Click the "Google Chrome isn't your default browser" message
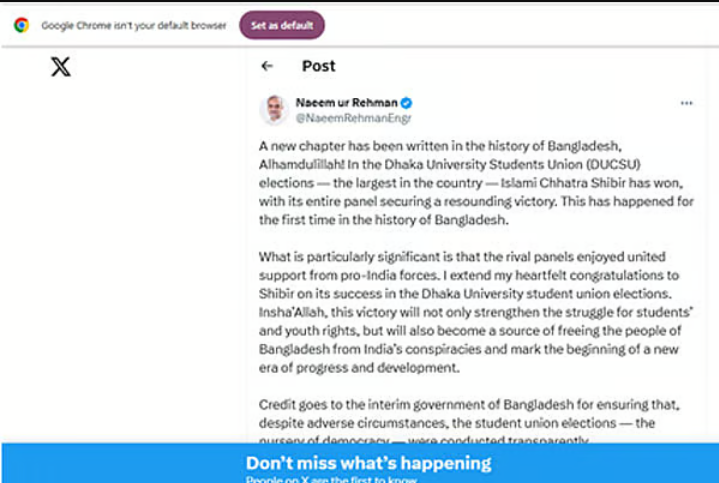The image size is (719, 483). click(x=134, y=25)
